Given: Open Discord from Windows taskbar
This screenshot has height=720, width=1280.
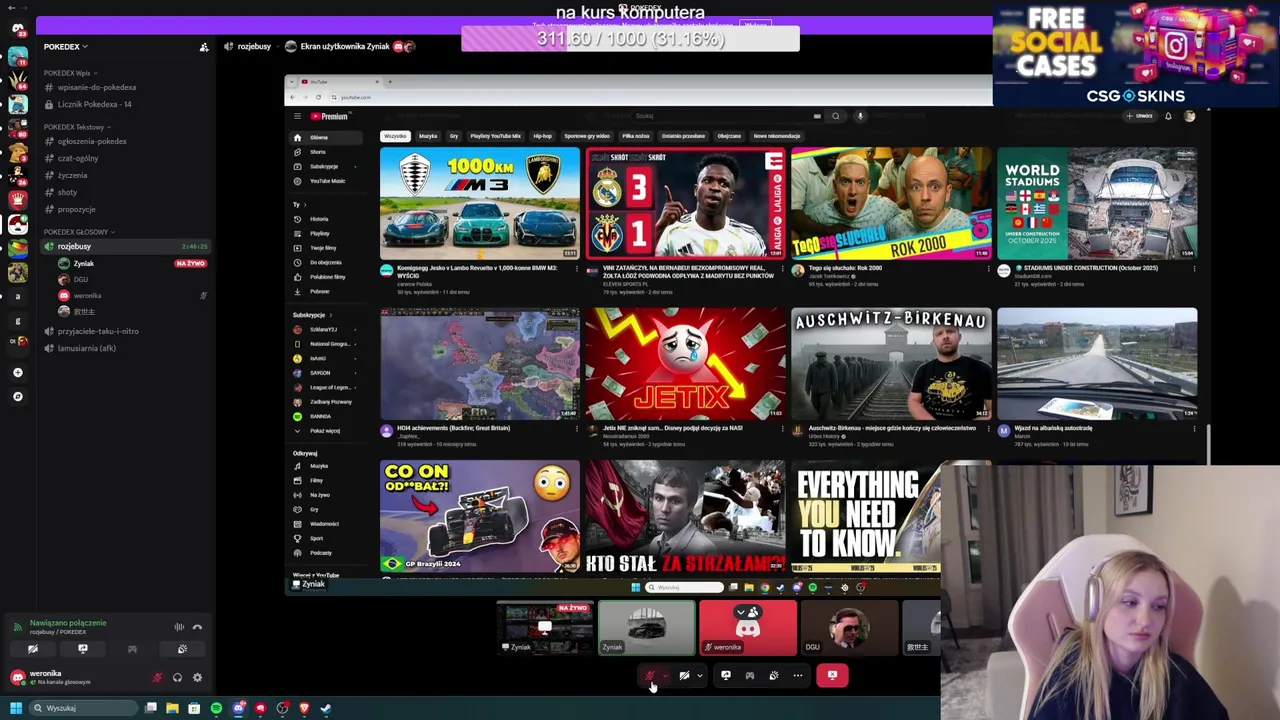Looking at the screenshot, I should click(239, 708).
